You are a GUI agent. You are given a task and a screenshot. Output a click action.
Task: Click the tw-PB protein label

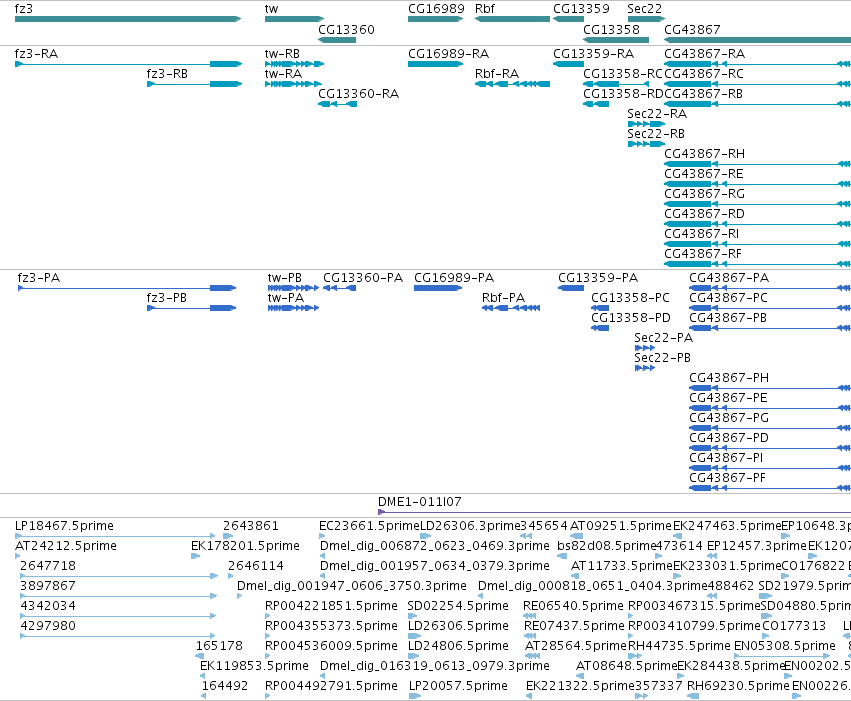click(x=285, y=278)
